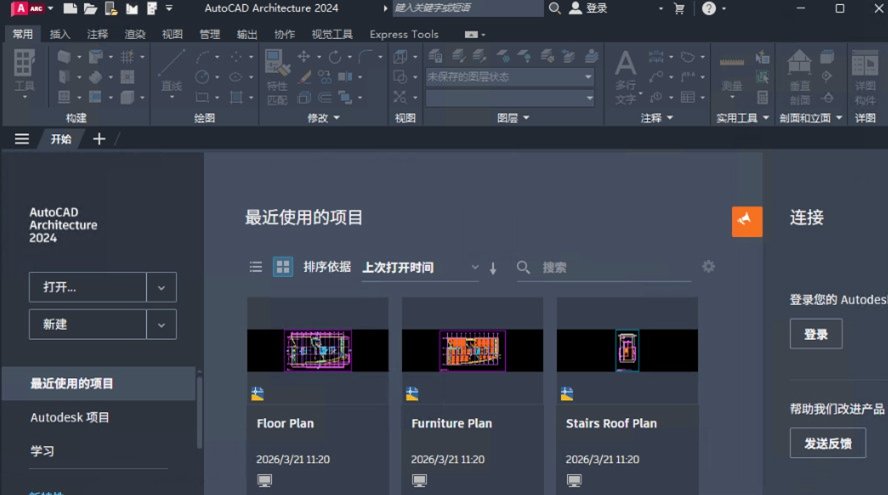Click the 打开... button

point(88,288)
